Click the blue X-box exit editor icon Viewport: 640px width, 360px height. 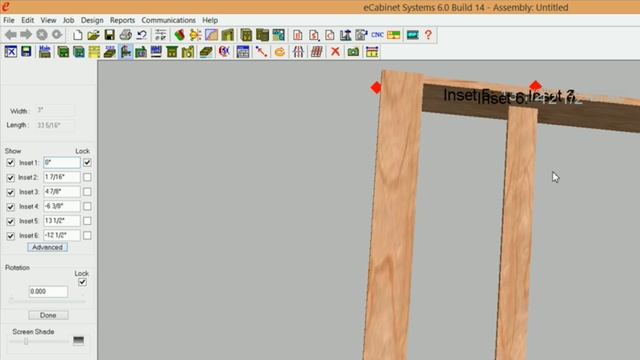coord(11,51)
